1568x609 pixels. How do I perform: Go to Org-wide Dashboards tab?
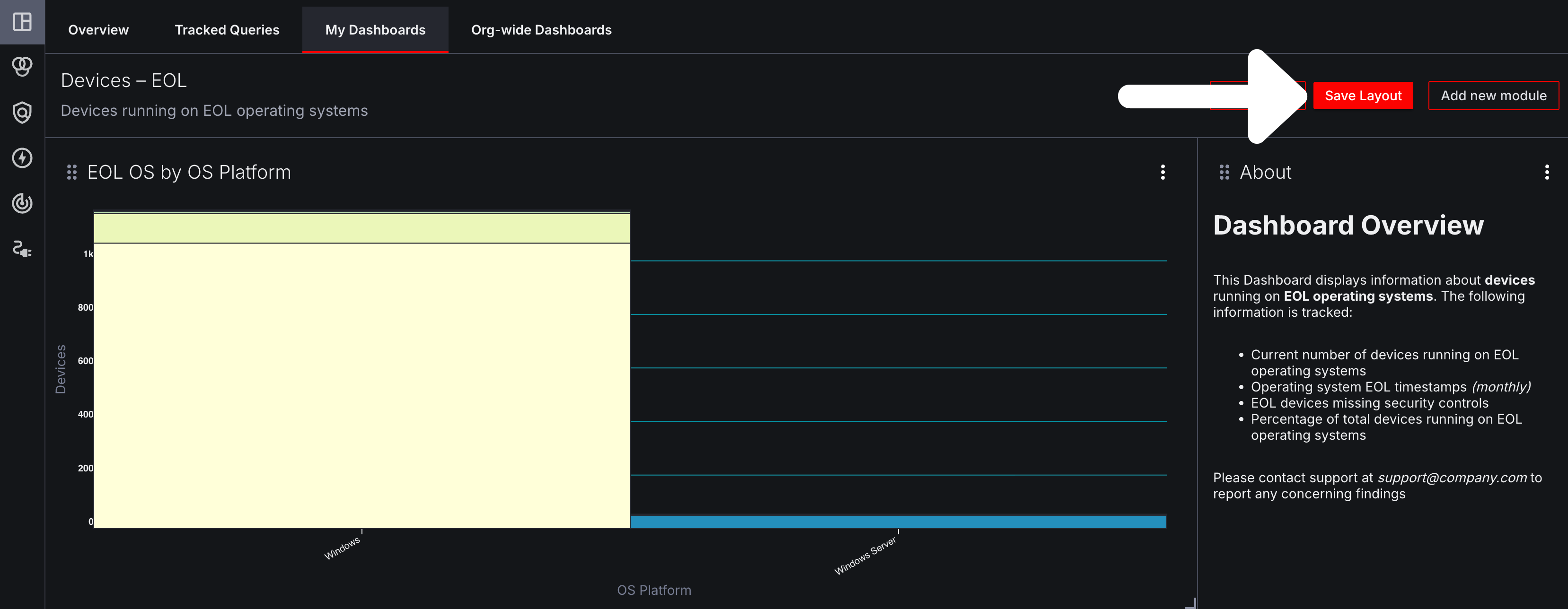click(x=541, y=30)
